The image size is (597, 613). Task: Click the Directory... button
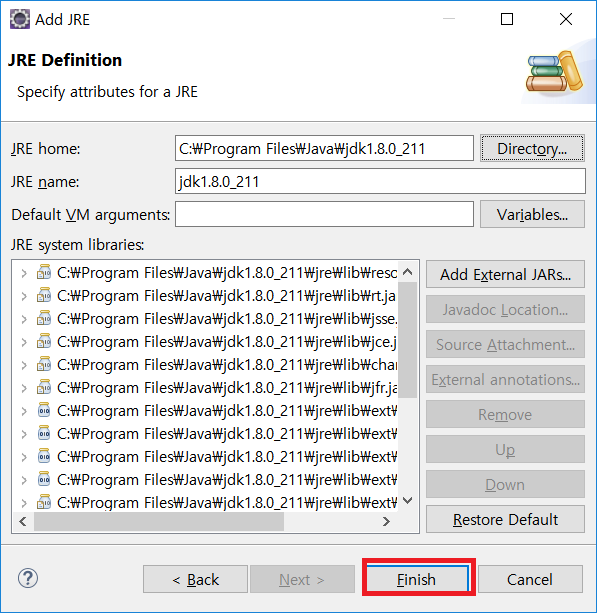pos(532,148)
